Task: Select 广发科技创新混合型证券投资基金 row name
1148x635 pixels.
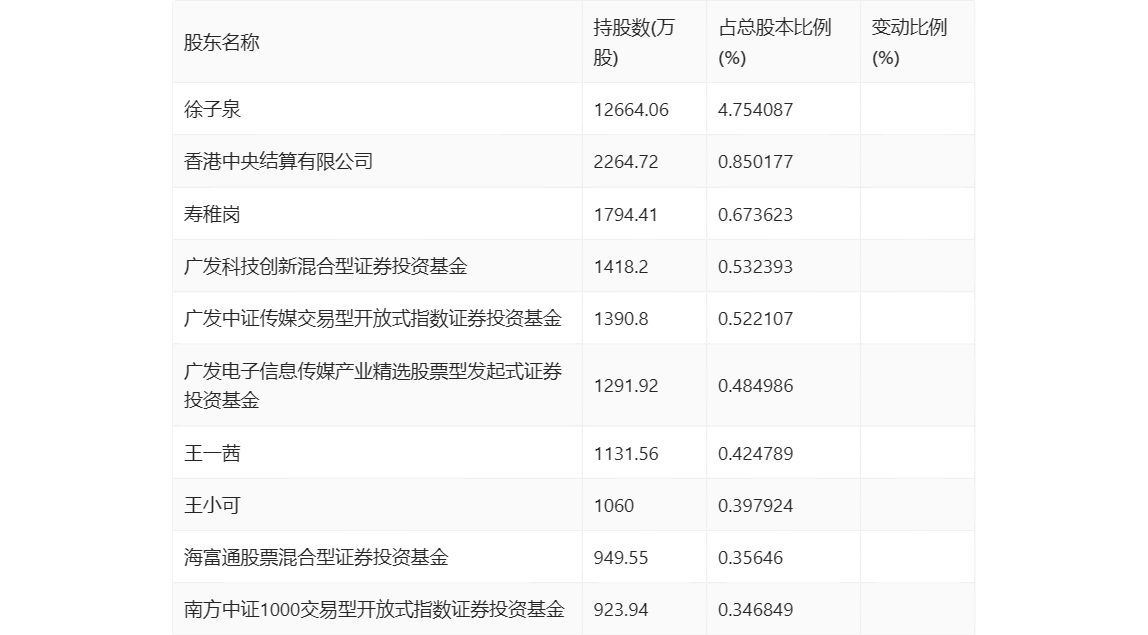Action: (326, 266)
